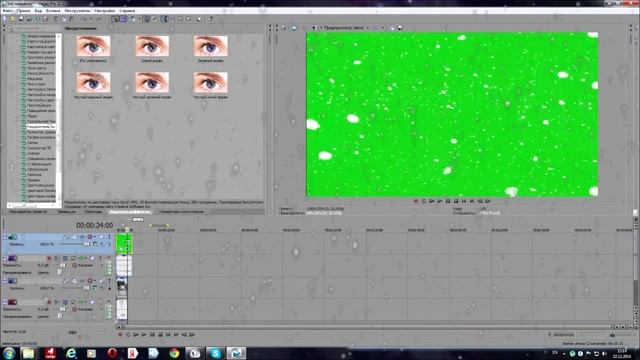Open the Правка menu
The width and height of the screenshot is (640, 360).
pyautogui.click(x=23, y=11)
